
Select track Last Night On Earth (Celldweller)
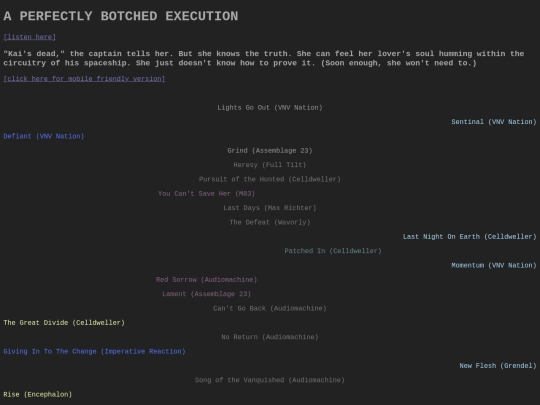(x=470, y=237)
